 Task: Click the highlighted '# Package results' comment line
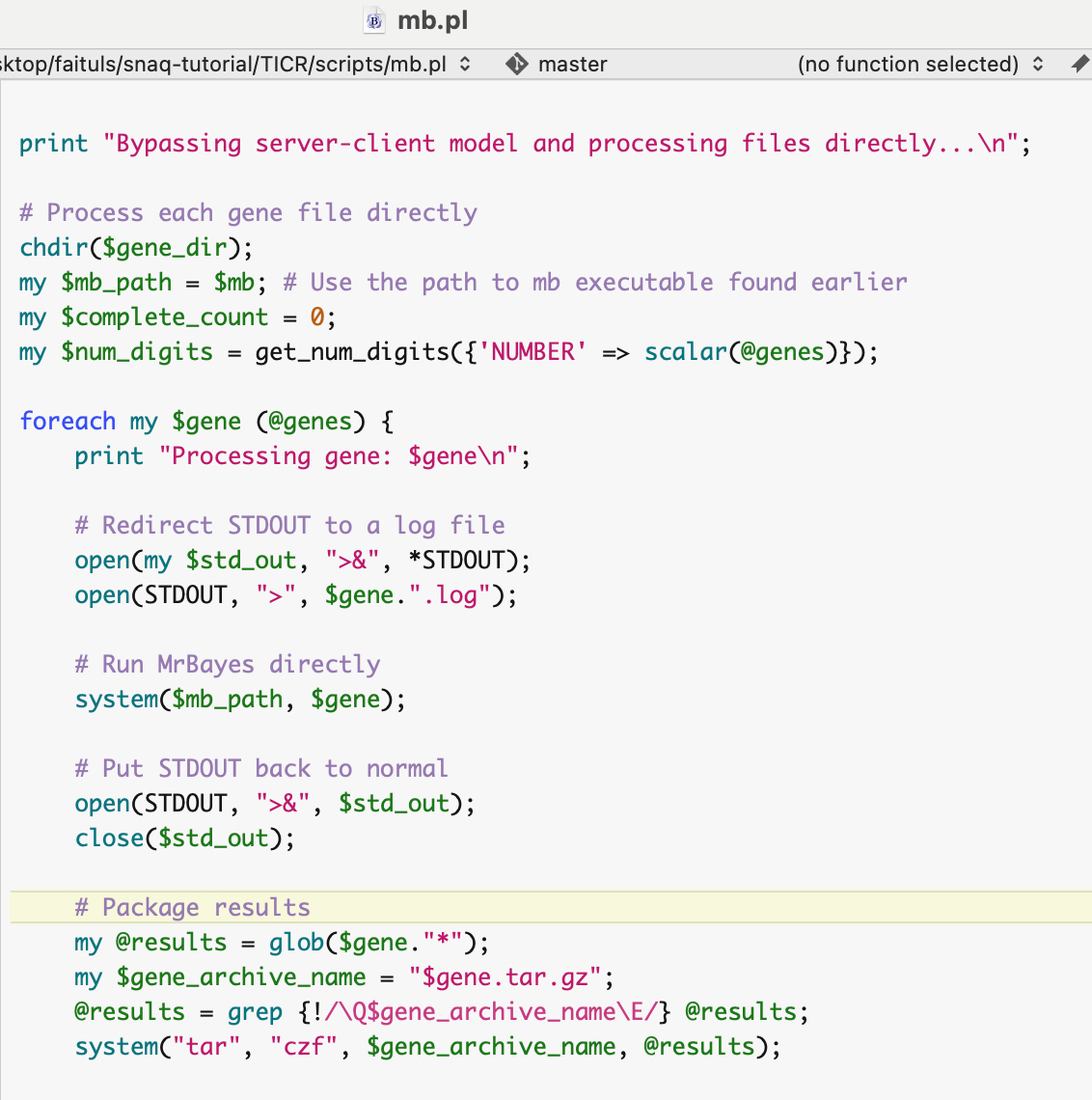[193, 908]
